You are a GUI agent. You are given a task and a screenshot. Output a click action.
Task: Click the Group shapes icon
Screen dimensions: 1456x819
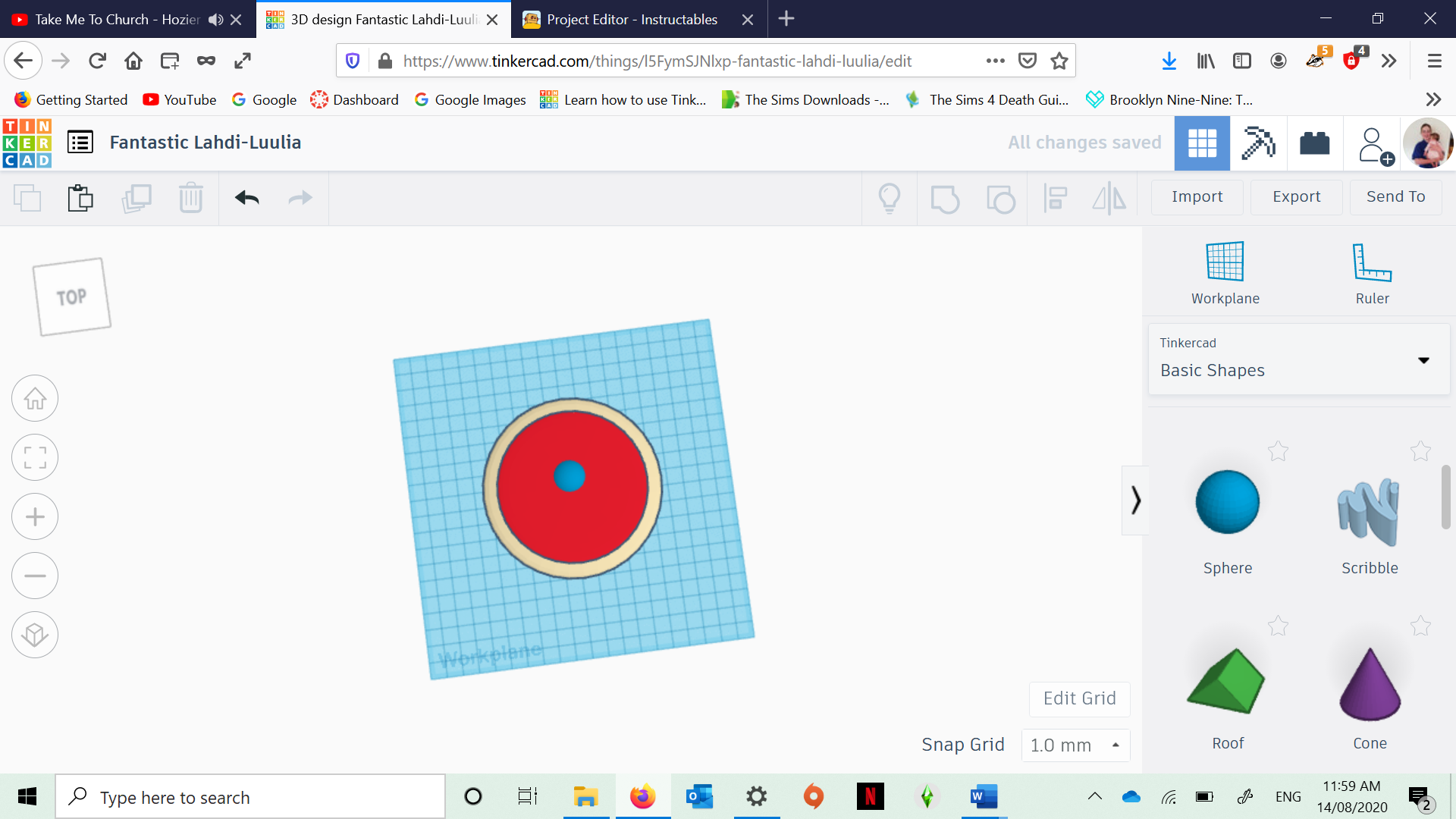(945, 199)
